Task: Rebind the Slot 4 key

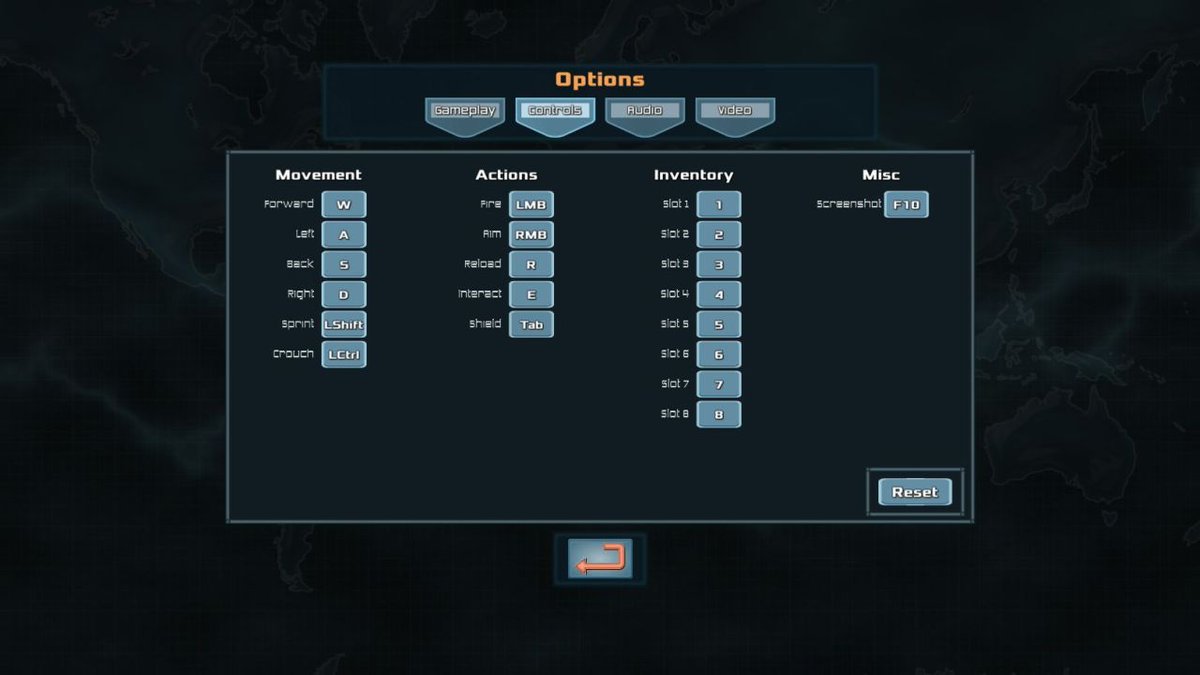Action: [719, 295]
